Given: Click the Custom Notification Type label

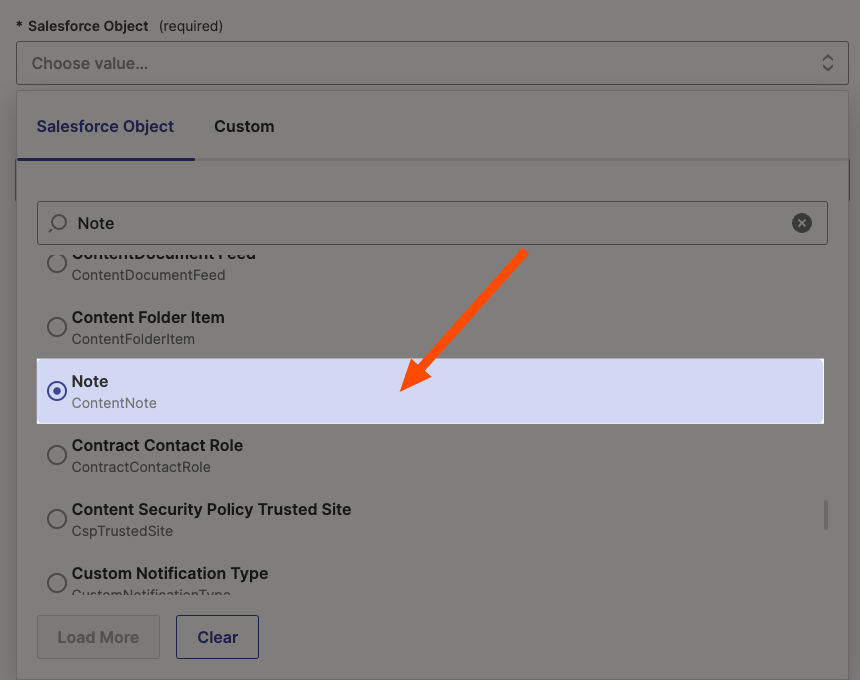Looking at the screenshot, I should click(170, 574).
